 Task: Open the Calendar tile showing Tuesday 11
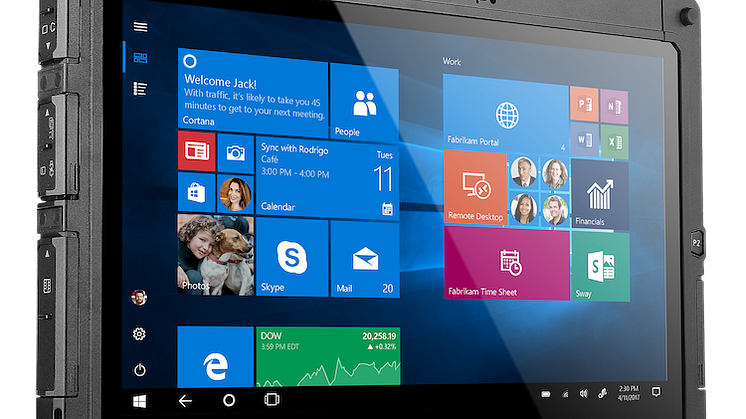(x=326, y=176)
